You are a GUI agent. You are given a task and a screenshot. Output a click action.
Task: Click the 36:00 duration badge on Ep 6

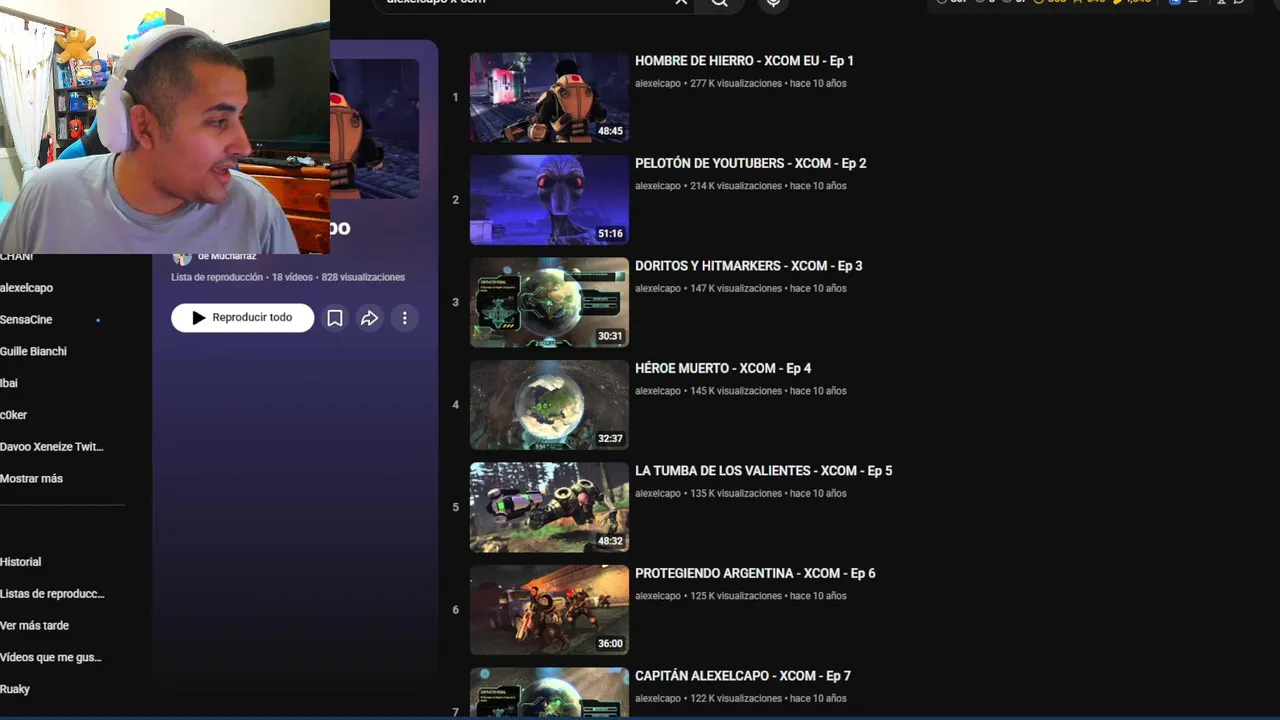click(610, 644)
